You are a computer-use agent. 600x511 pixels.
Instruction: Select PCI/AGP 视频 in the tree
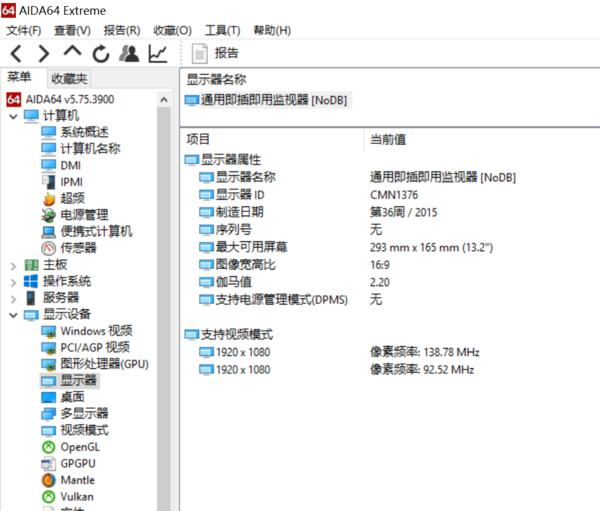[85, 347]
